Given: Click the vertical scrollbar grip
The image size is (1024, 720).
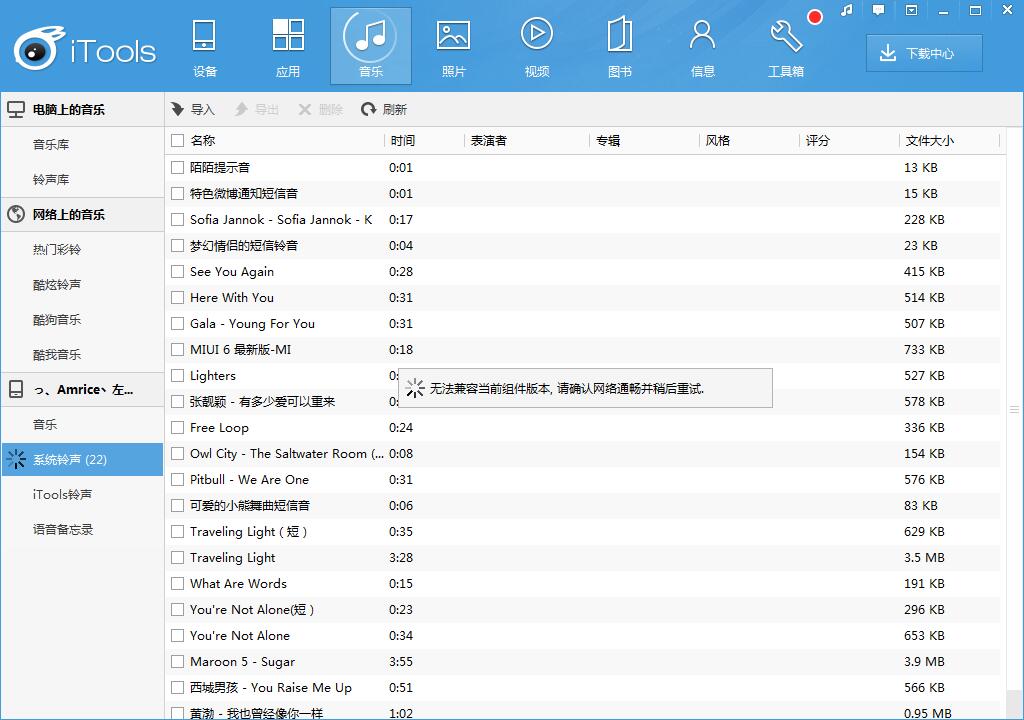Looking at the screenshot, I should point(1014,410).
